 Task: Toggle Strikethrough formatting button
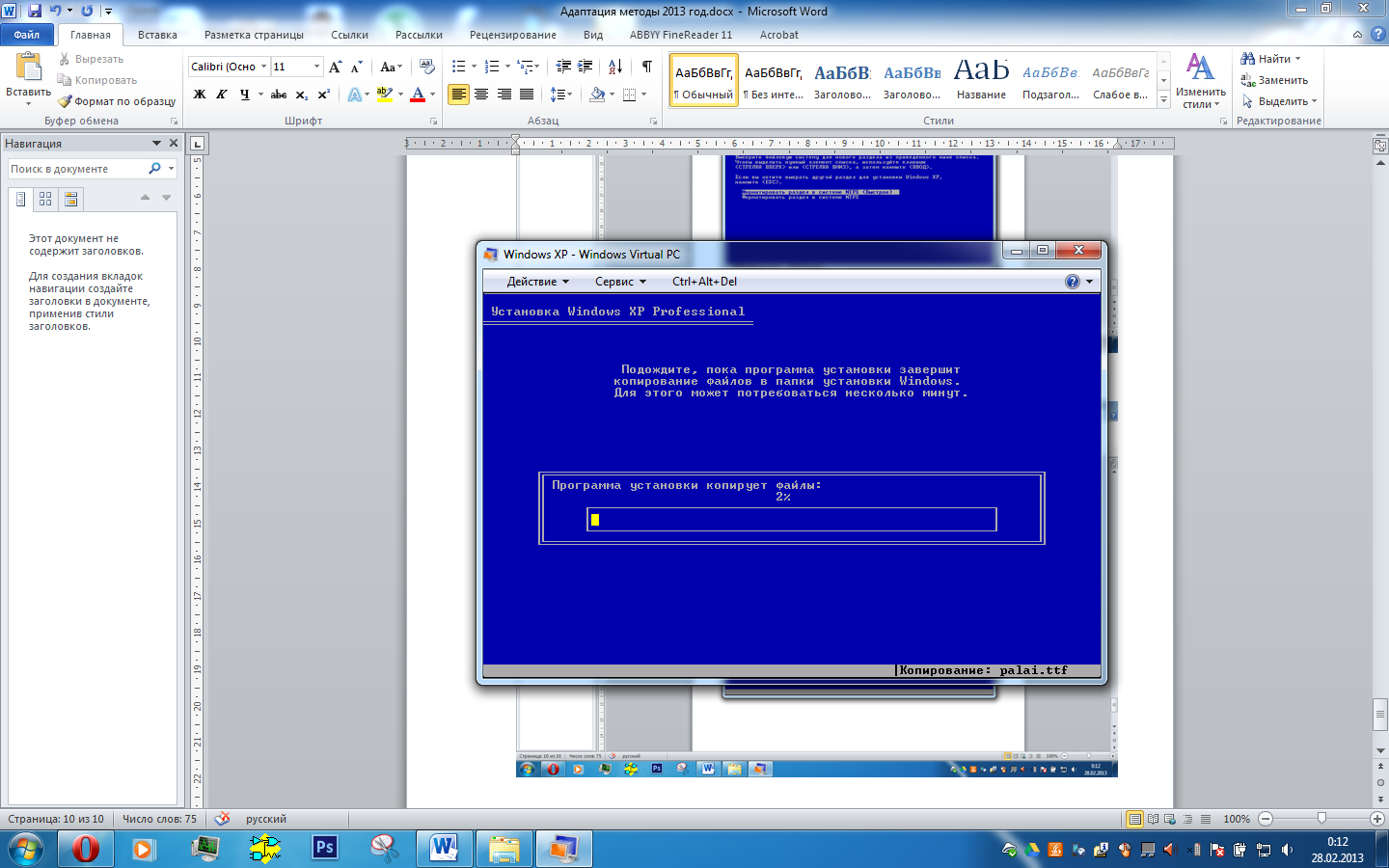pyautogui.click(x=279, y=95)
